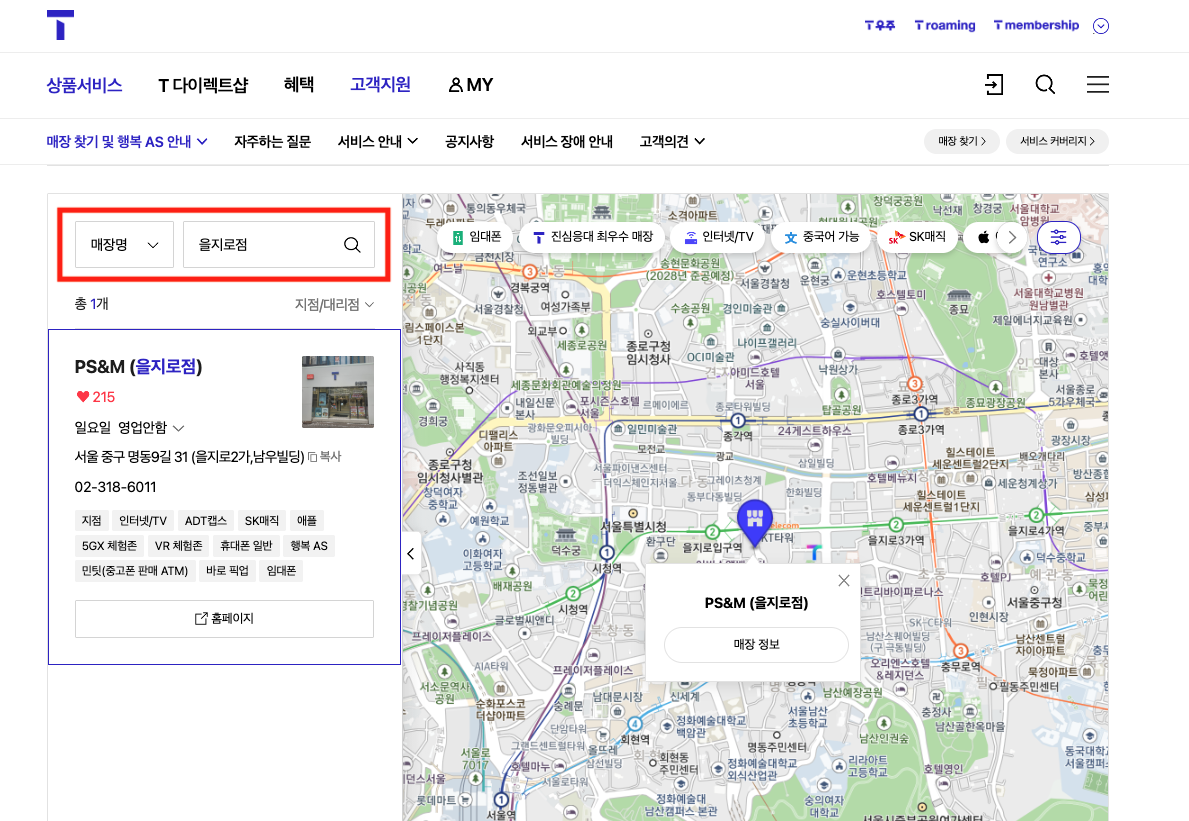This screenshot has width=1189, height=821.
Task: Click the magnifier icon in the store search box
Action: point(352,245)
